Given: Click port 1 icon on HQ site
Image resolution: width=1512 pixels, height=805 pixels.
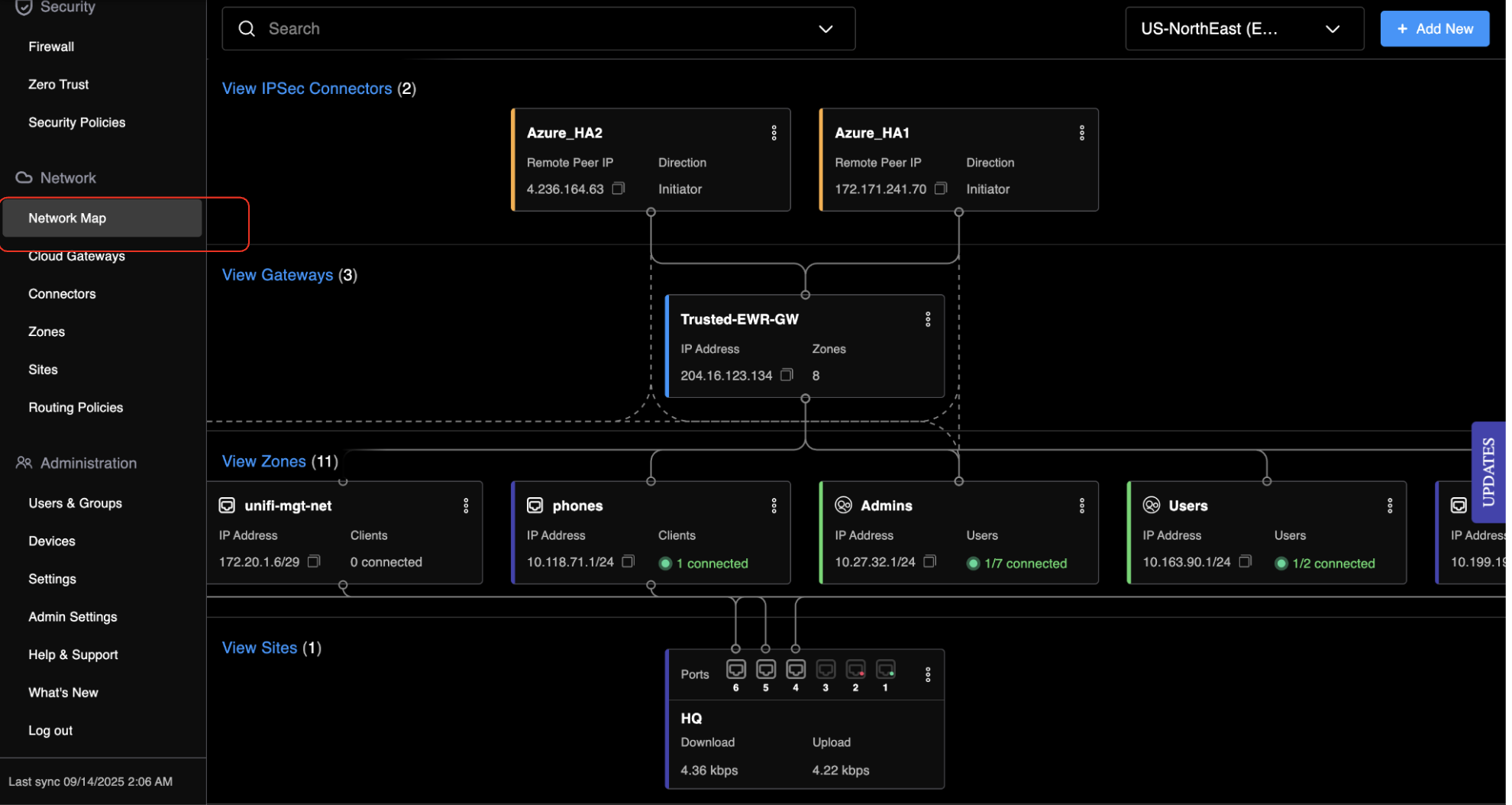Looking at the screenshot, I should pos(885,670).
